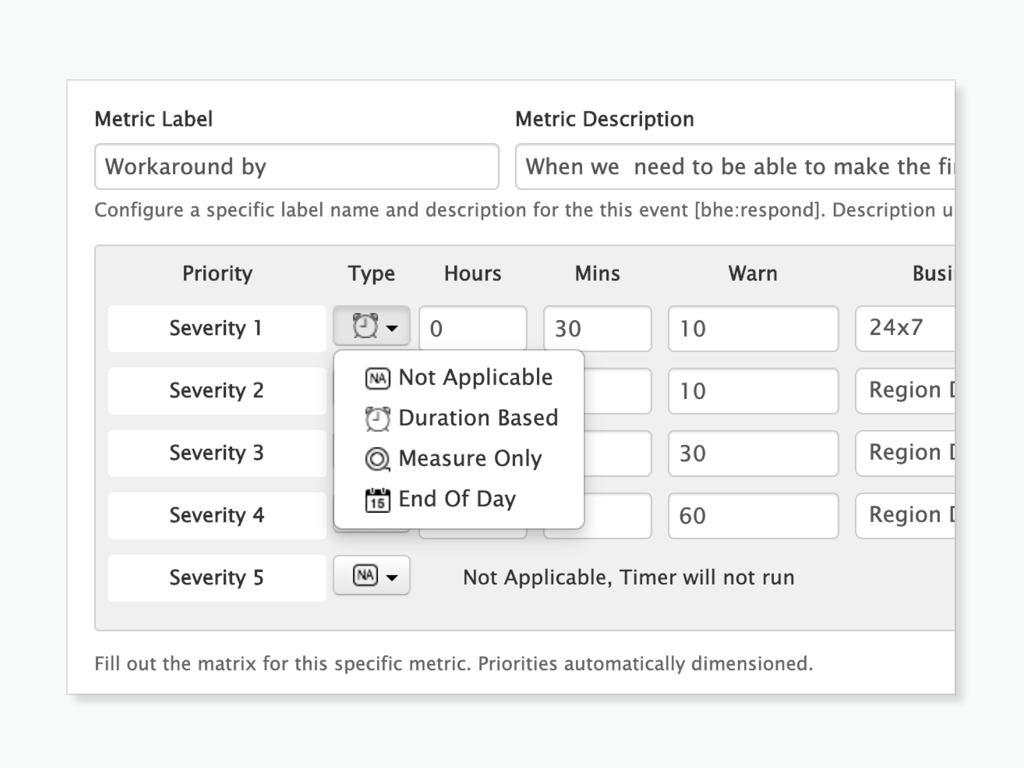Open the Region schedule selector for Severity 2
1024x768 pixels.
(x=905, y=390)
